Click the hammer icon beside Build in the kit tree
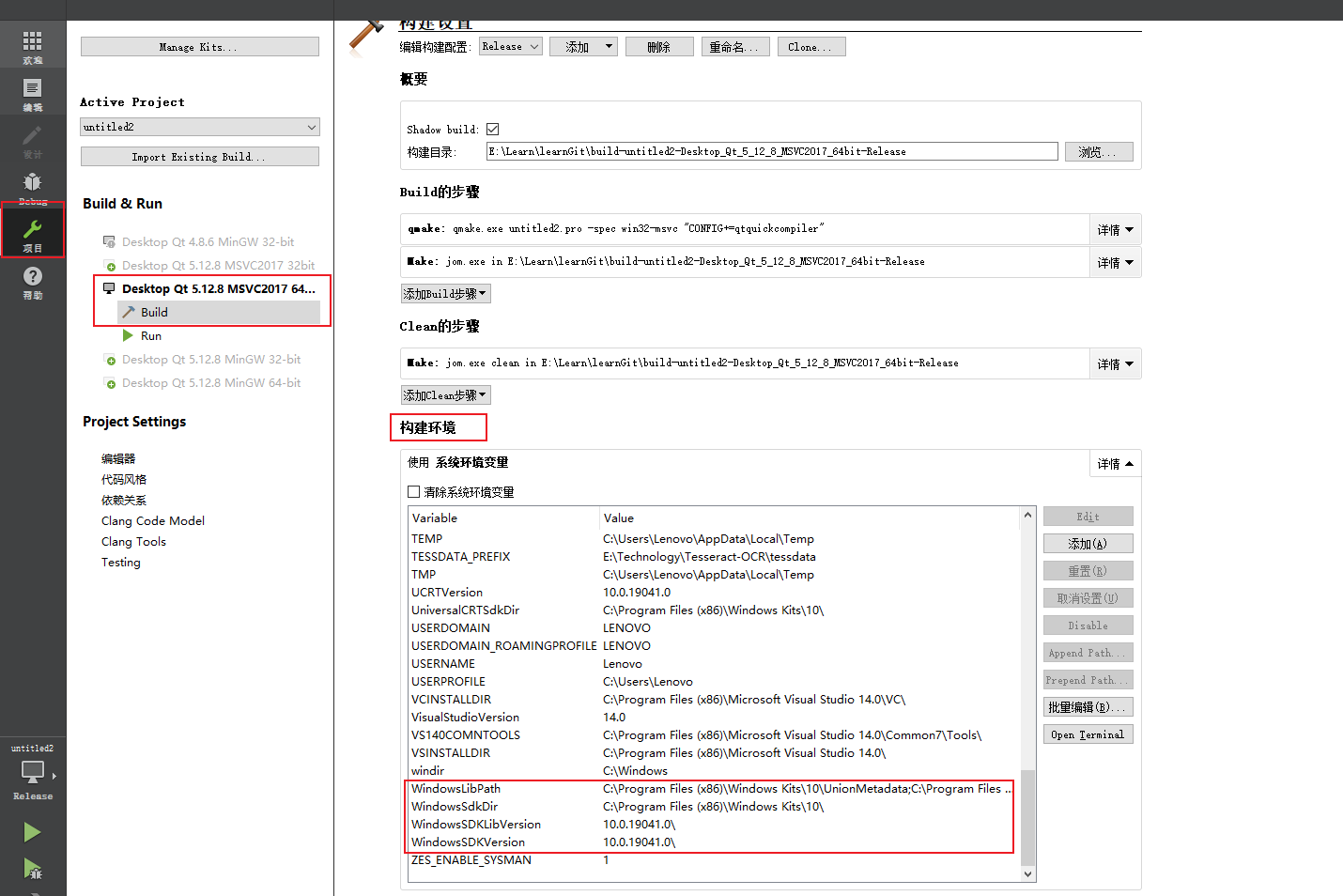Screen dimensions: 1343x896 (129, 312)
